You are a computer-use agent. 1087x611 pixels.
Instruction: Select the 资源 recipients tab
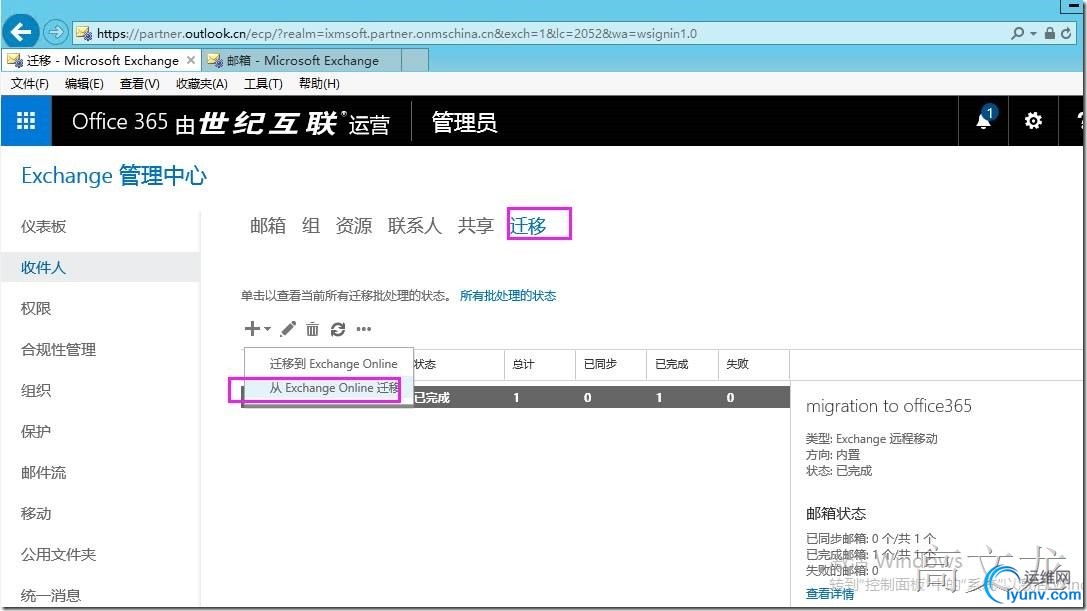tap(354, 225)
